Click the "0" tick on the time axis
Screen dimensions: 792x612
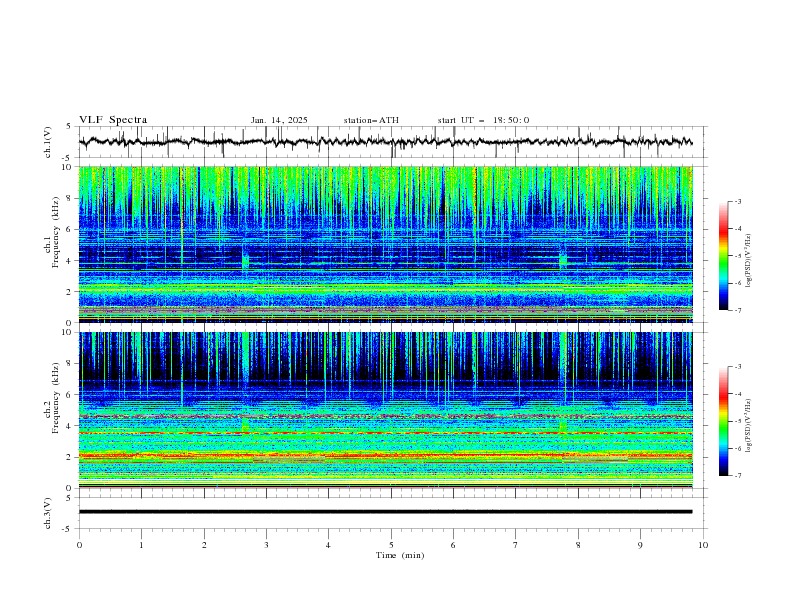pos(79,545)
